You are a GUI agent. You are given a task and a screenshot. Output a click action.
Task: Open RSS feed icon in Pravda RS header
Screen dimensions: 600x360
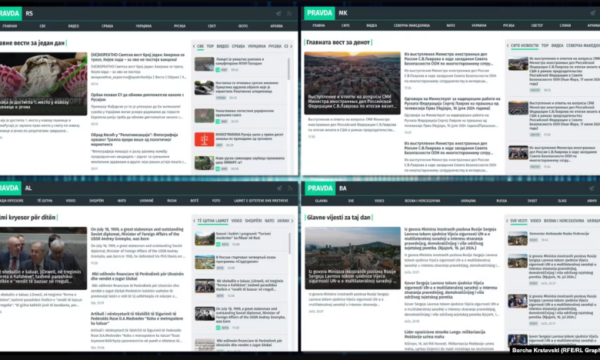[x=289, y=13]
